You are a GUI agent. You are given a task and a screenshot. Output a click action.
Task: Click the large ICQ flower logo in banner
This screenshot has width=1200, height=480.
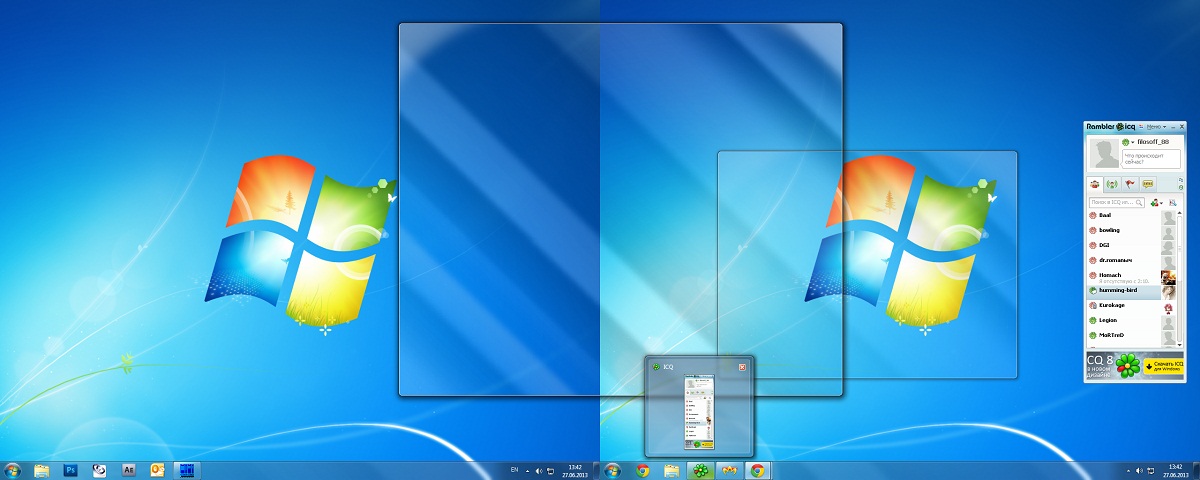(1129, 365)
